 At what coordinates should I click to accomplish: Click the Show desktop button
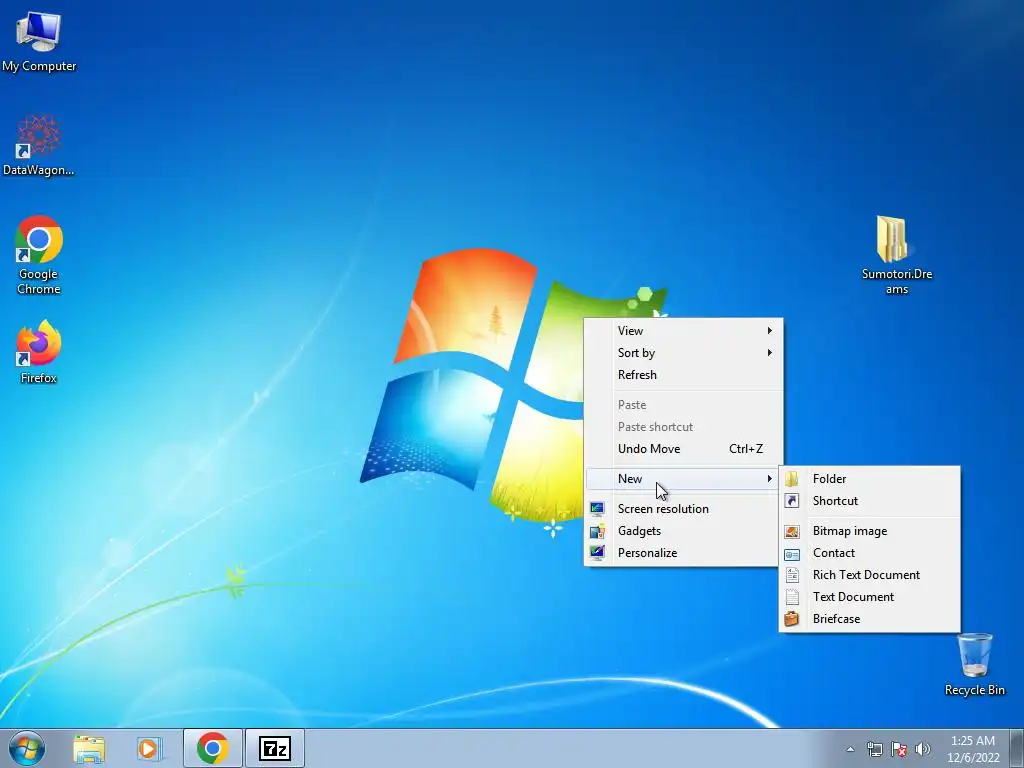[x=1017, y=748]
